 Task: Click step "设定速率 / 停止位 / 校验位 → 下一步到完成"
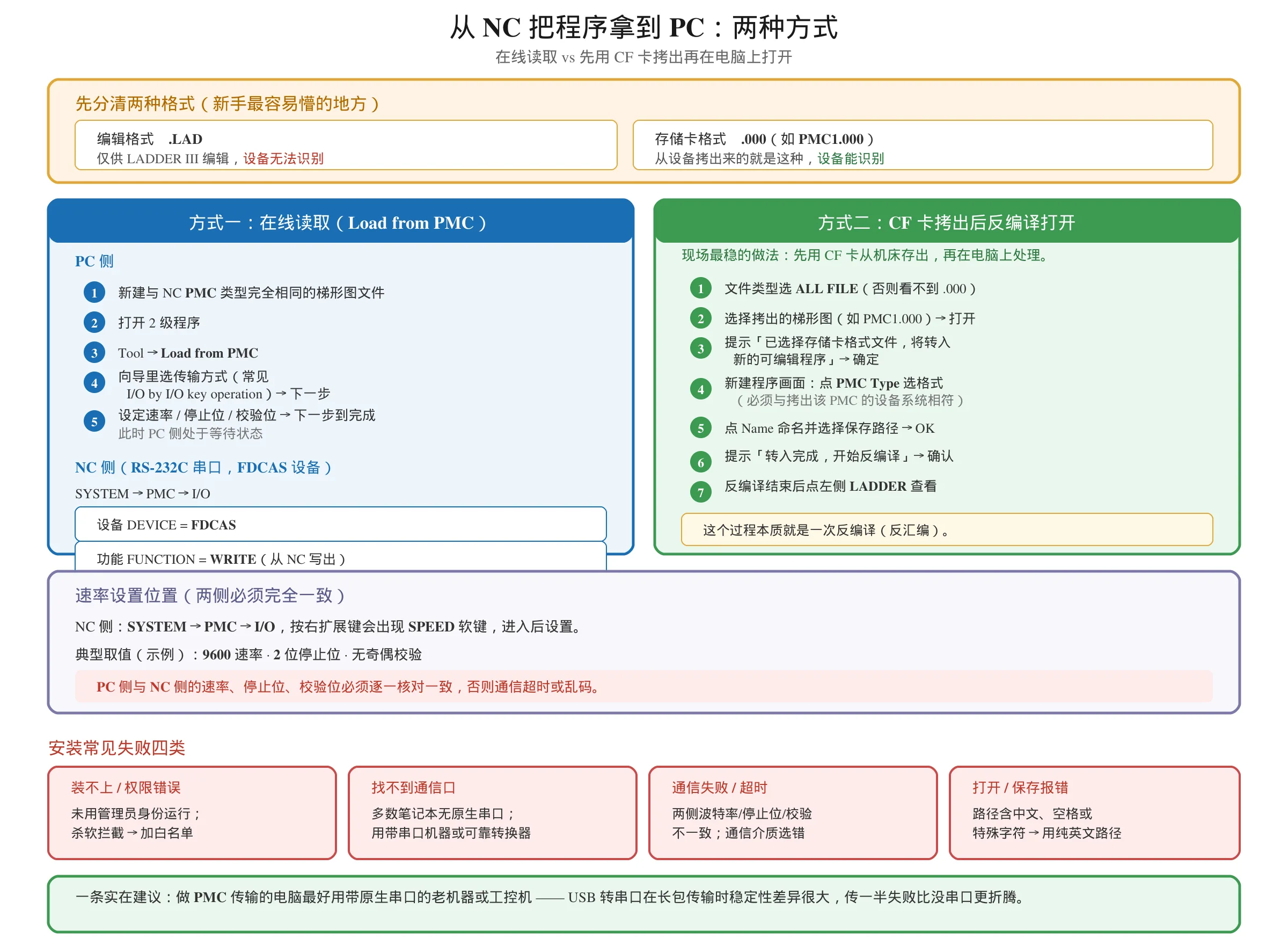click(x=247, y=415)
